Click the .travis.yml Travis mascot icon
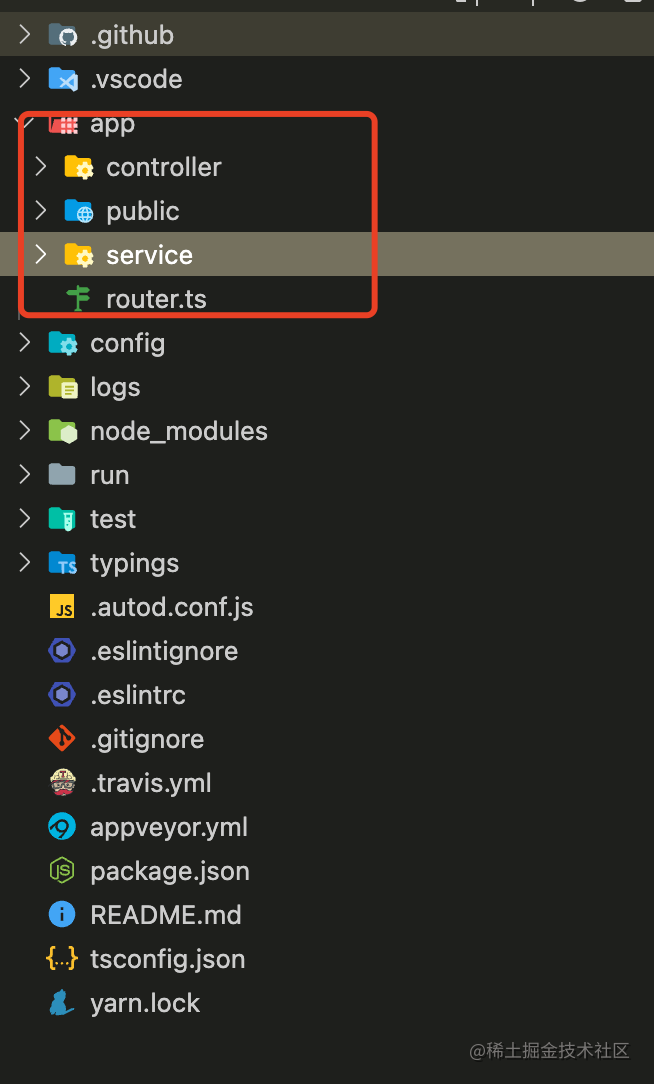The height and width of the screenshot is (1084, 654). pyautogui.click(x=62, y=783)
